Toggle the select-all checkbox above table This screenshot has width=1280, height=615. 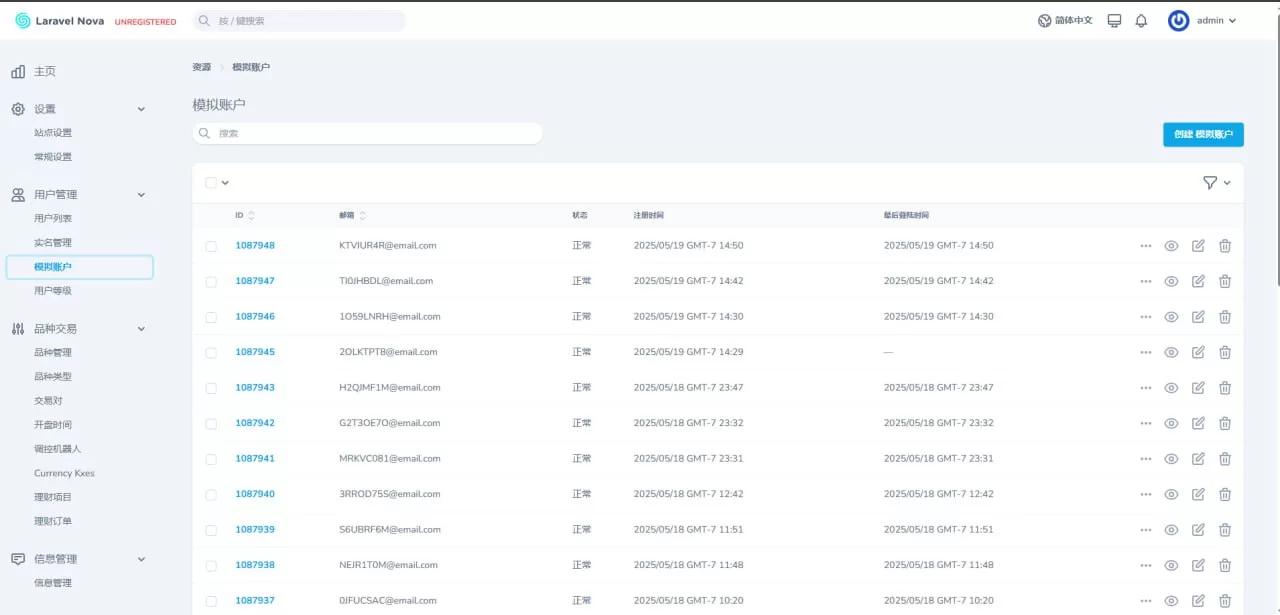[x=211, y=183]
